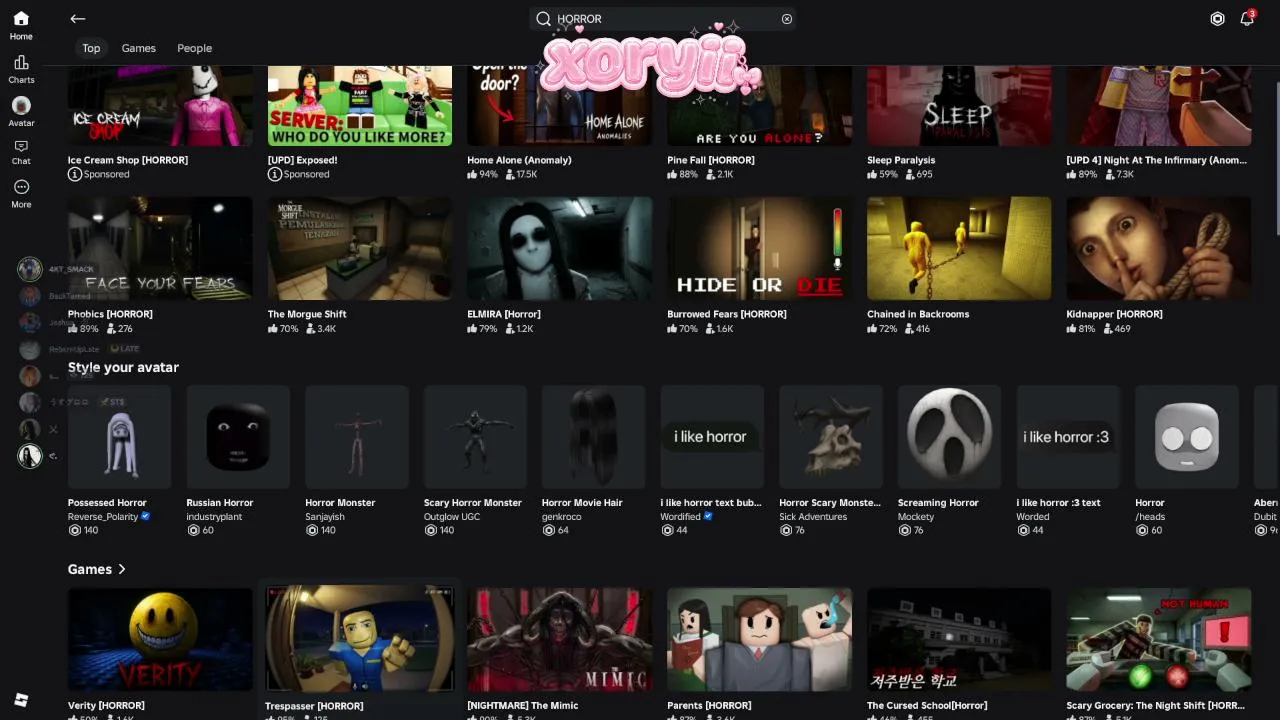Click the 'Sleep Paralysis' game title
Screen dimensions: 1280x720
(901, 160)
